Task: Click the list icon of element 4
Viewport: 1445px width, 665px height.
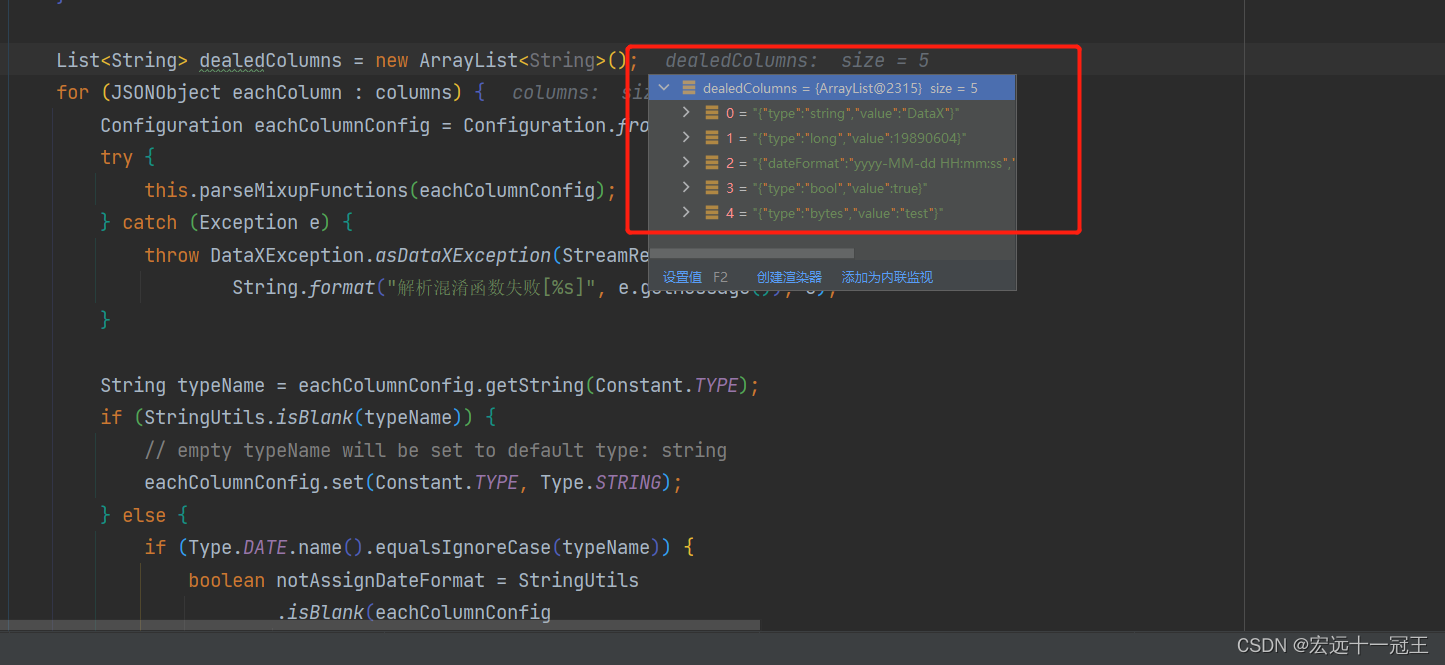Action: click(x=712, y=213)
